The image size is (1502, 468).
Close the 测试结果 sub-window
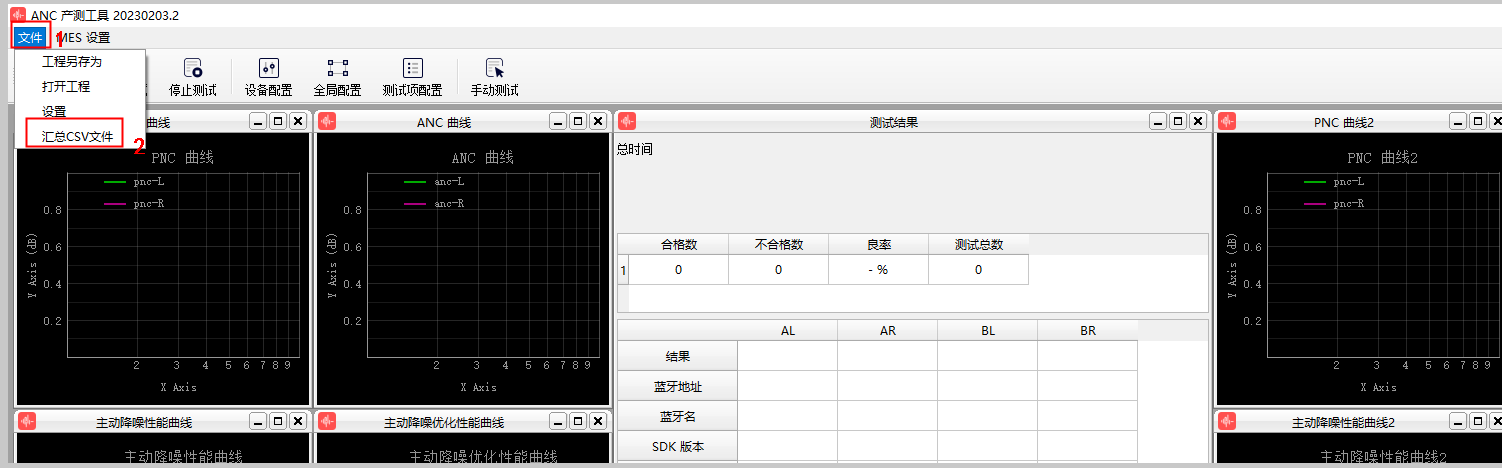coord(1198,121)
